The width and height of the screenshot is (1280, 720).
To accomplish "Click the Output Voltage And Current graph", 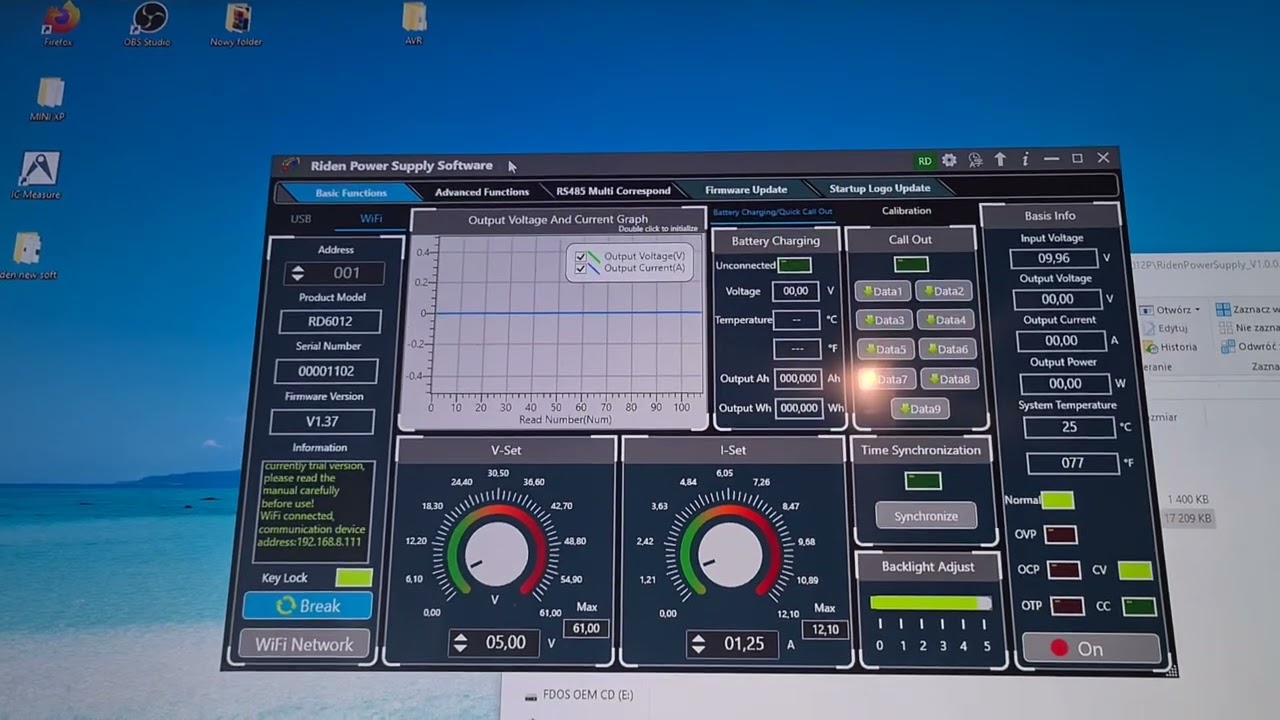I will 567,317.
